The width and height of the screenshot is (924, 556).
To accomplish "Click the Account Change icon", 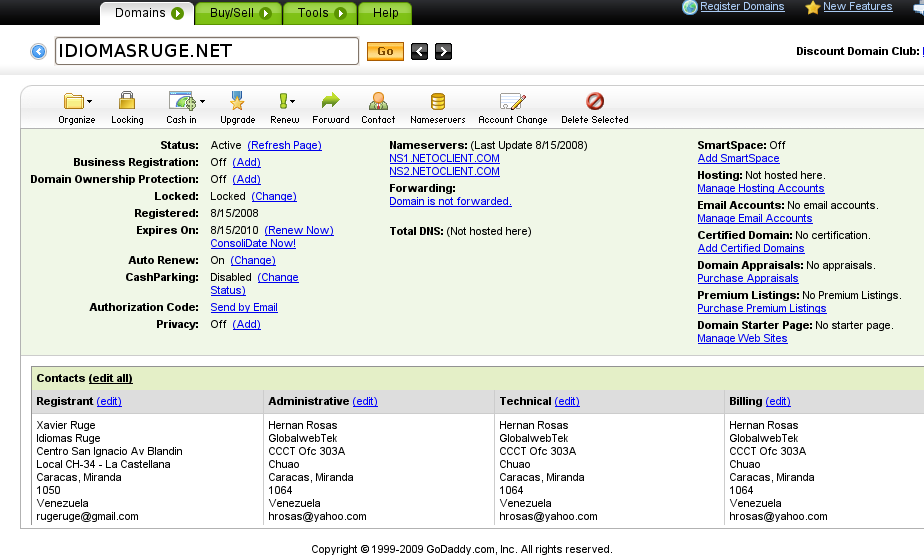I will [512, 101].
